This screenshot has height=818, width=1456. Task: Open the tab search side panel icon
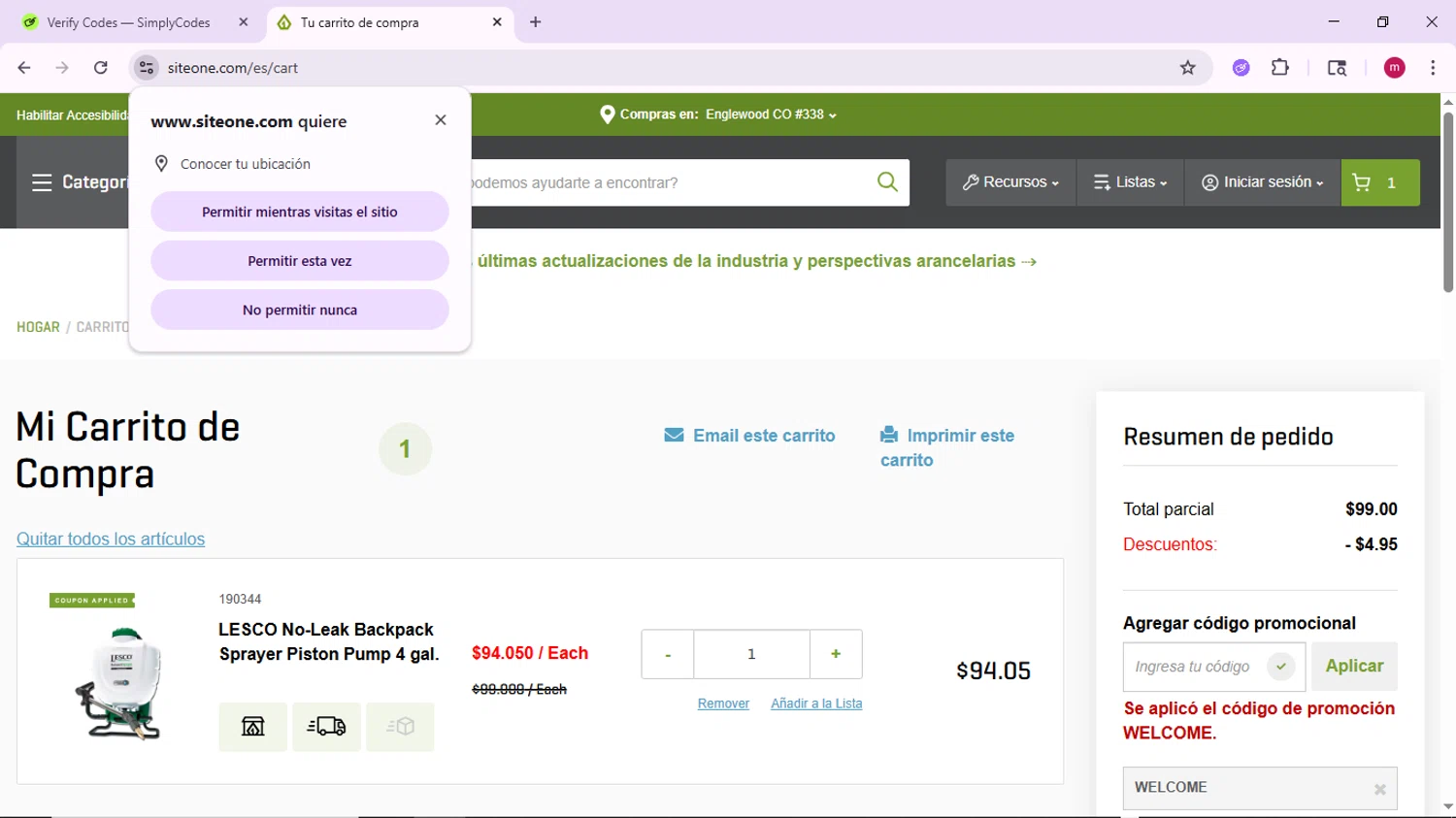click(1337, 68)
